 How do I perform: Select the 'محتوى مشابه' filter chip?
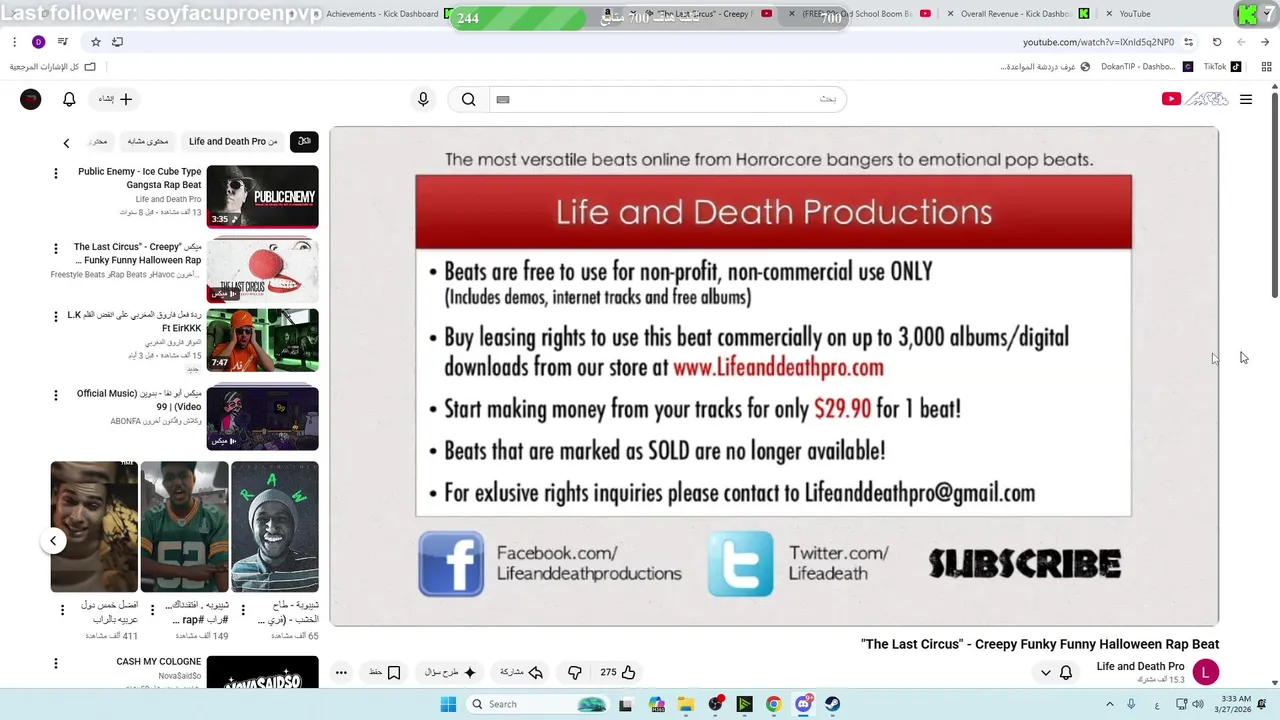coord(148,141)
